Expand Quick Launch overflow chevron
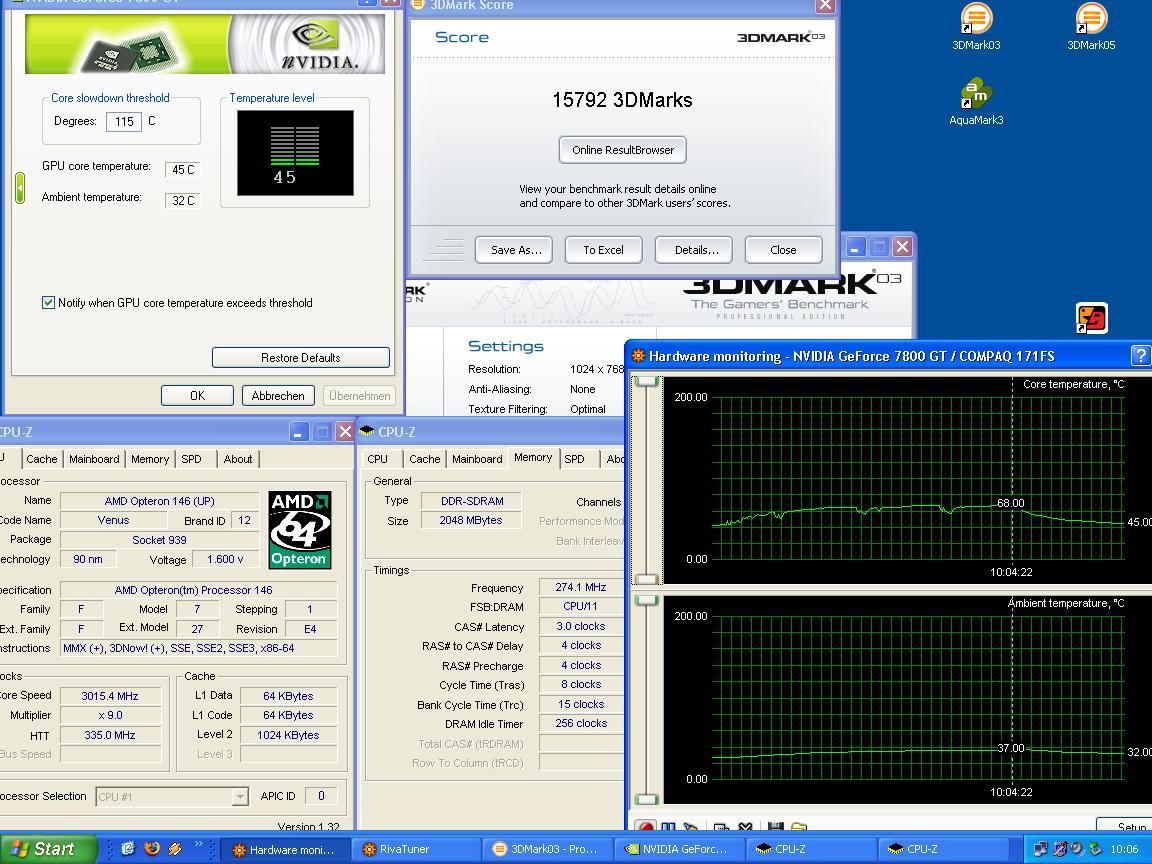 198,845
